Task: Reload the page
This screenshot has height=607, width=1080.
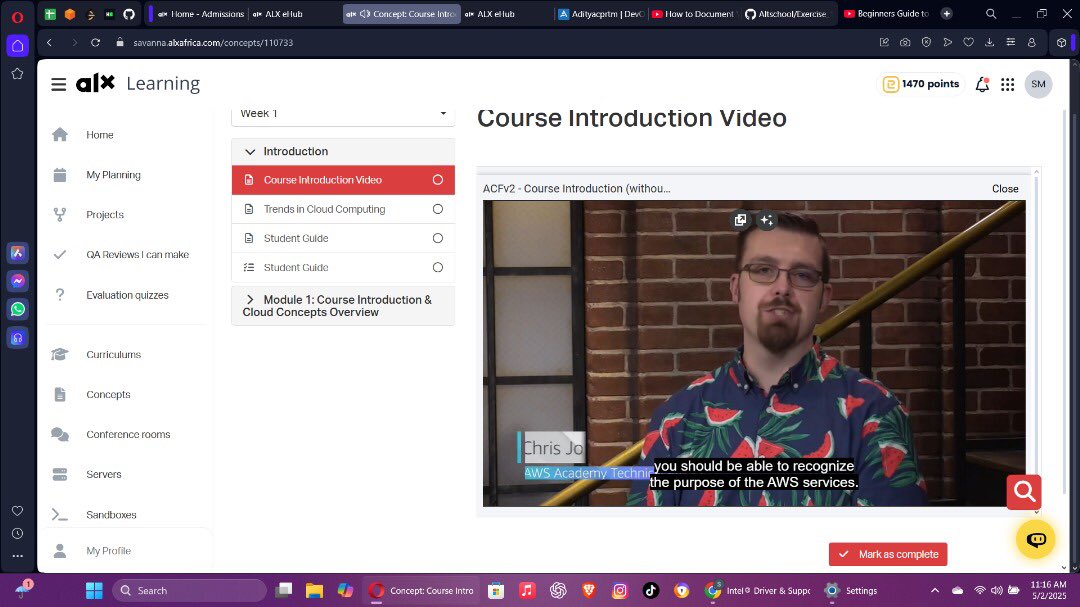Action: tap(95, 43)
